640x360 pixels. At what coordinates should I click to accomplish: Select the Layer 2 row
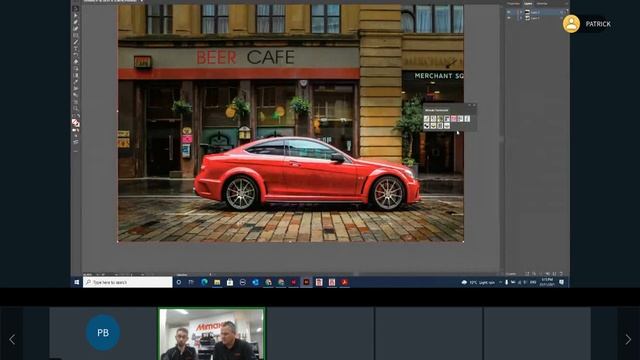click(537, 12)
